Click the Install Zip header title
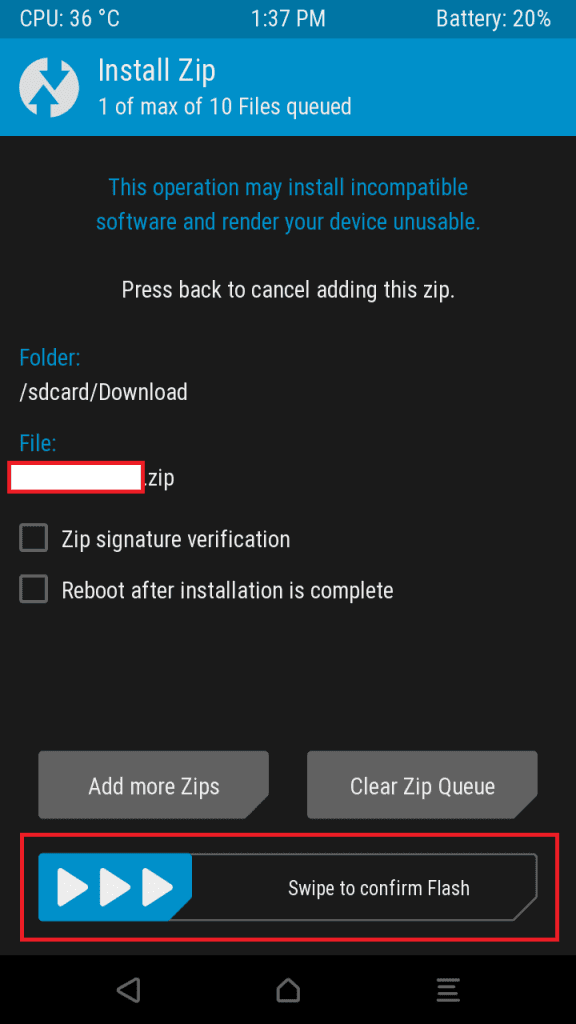This screenshot has width=576, height=1024. pos(157,70)
